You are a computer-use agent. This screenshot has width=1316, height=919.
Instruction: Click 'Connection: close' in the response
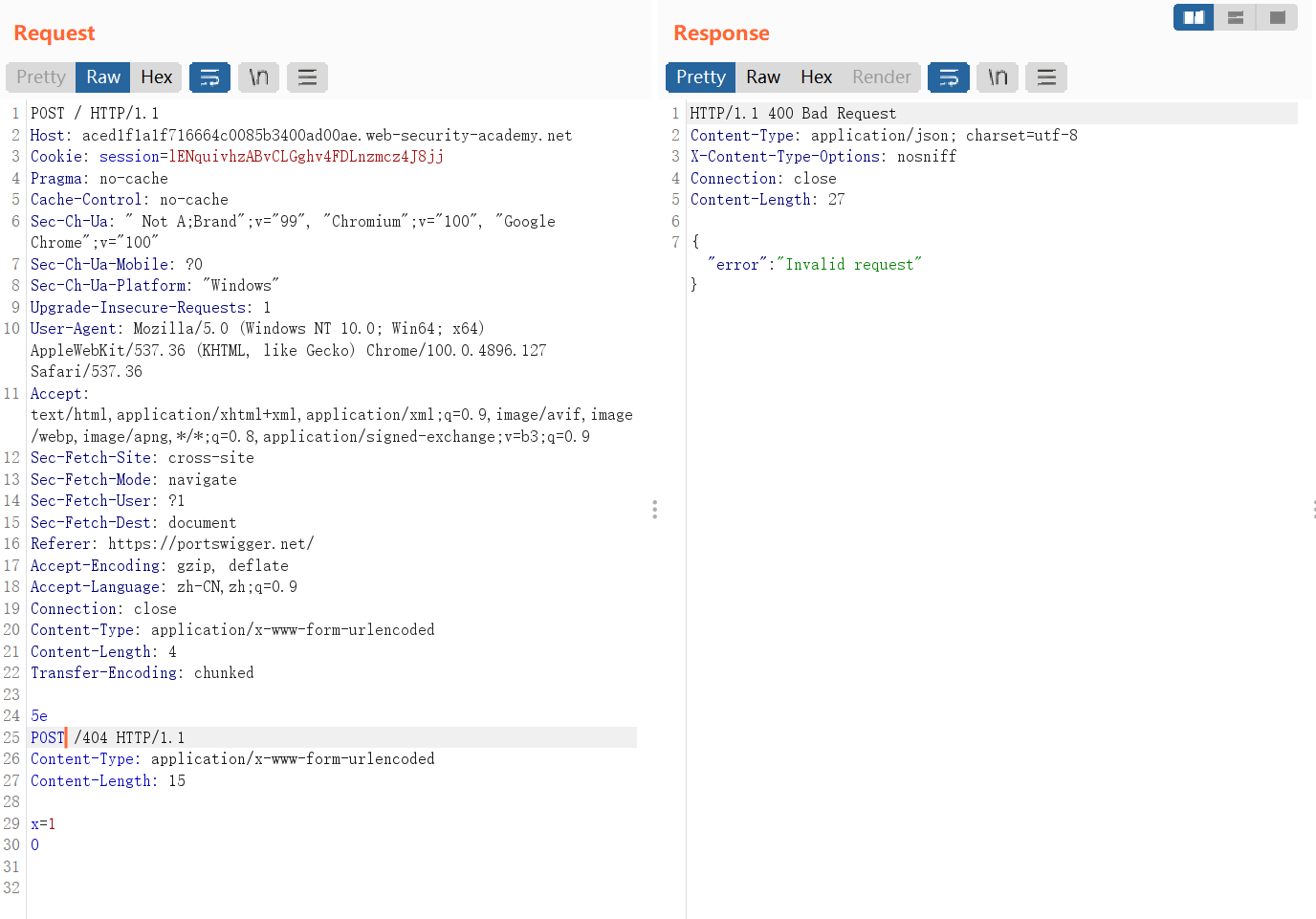763,179
